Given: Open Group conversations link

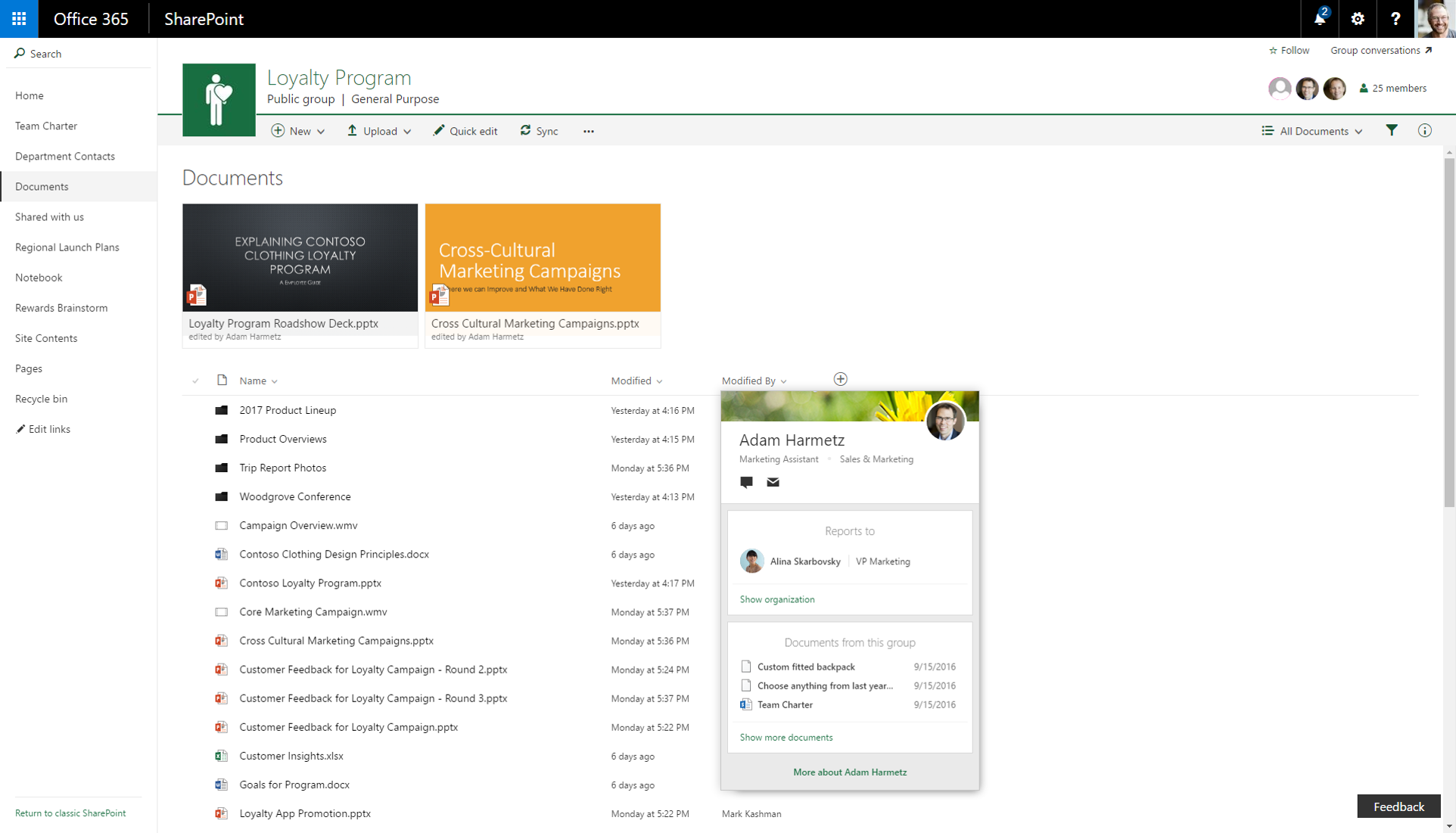Looking at the screenshot, I should pyautogui.click(x=1381, y=50).
